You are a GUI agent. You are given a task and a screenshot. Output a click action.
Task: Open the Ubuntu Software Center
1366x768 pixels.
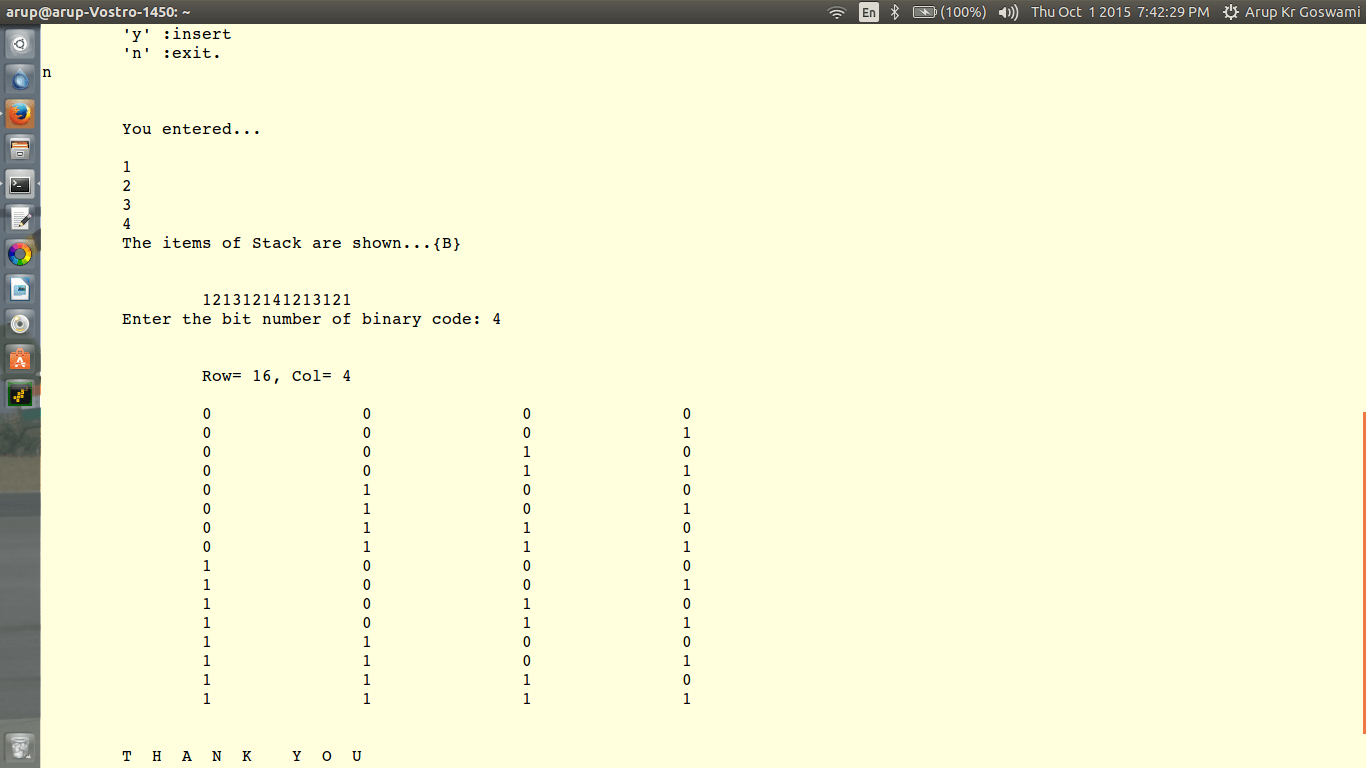[x=20, y=358]
